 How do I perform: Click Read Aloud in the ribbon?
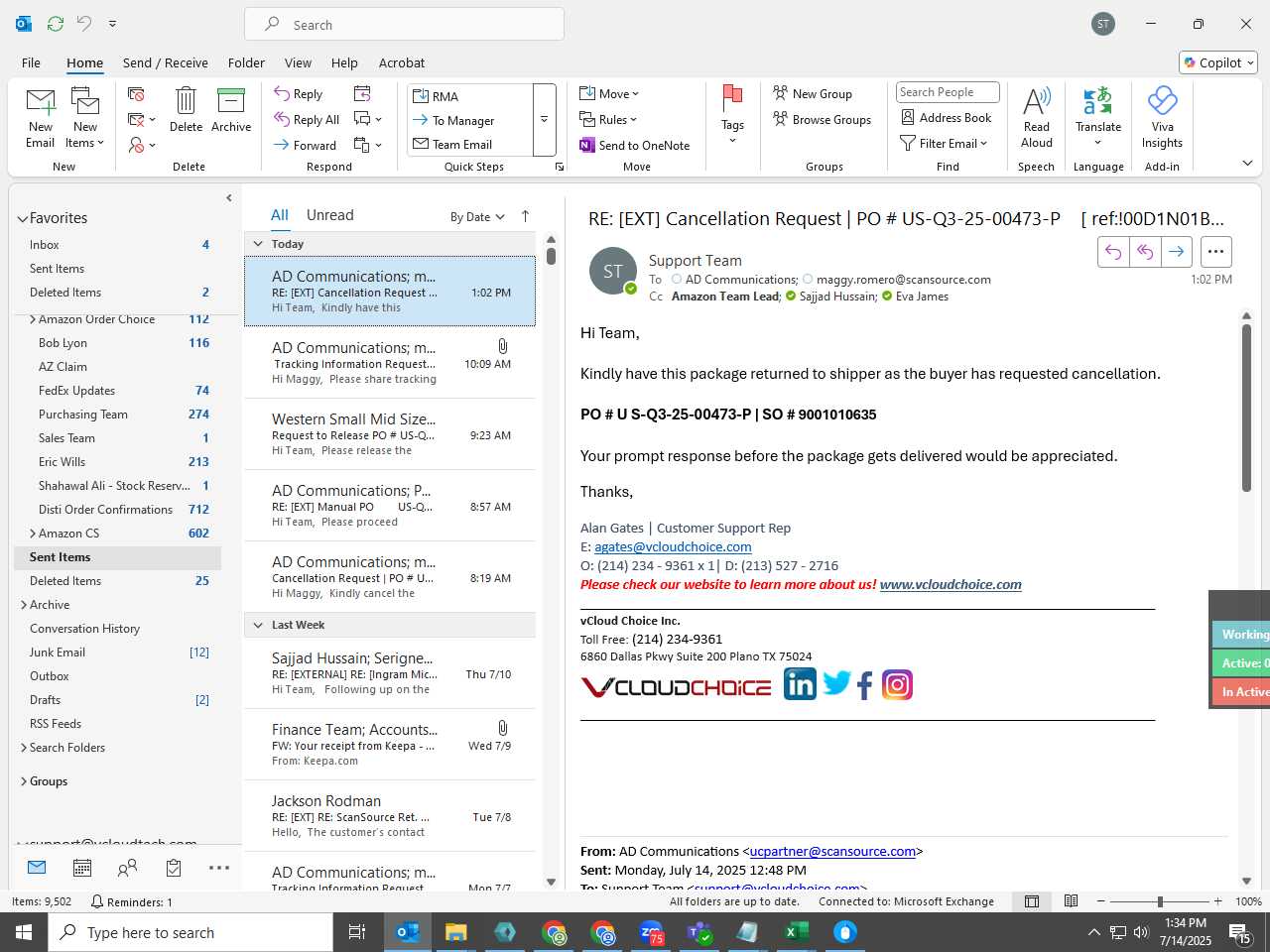pos(1036,117)
